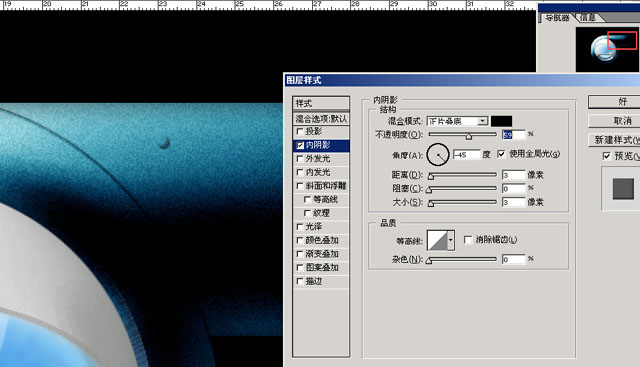Enable the 投影 drop shadow checkbox
This screenshot has height=367, width=640.
[300, 131]
